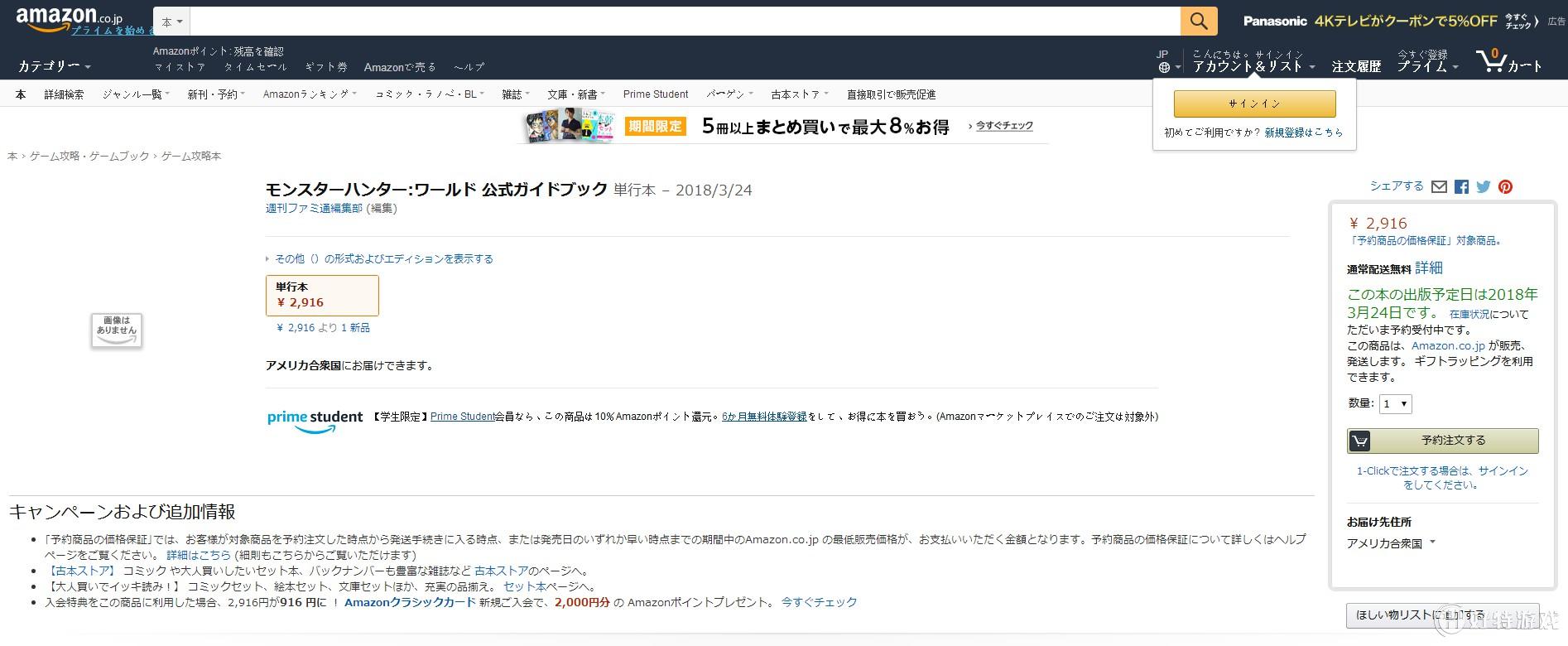The image size is (1568, 646).
Task: Click the Amazon.co.jp logo
Action: coord(69,18)
